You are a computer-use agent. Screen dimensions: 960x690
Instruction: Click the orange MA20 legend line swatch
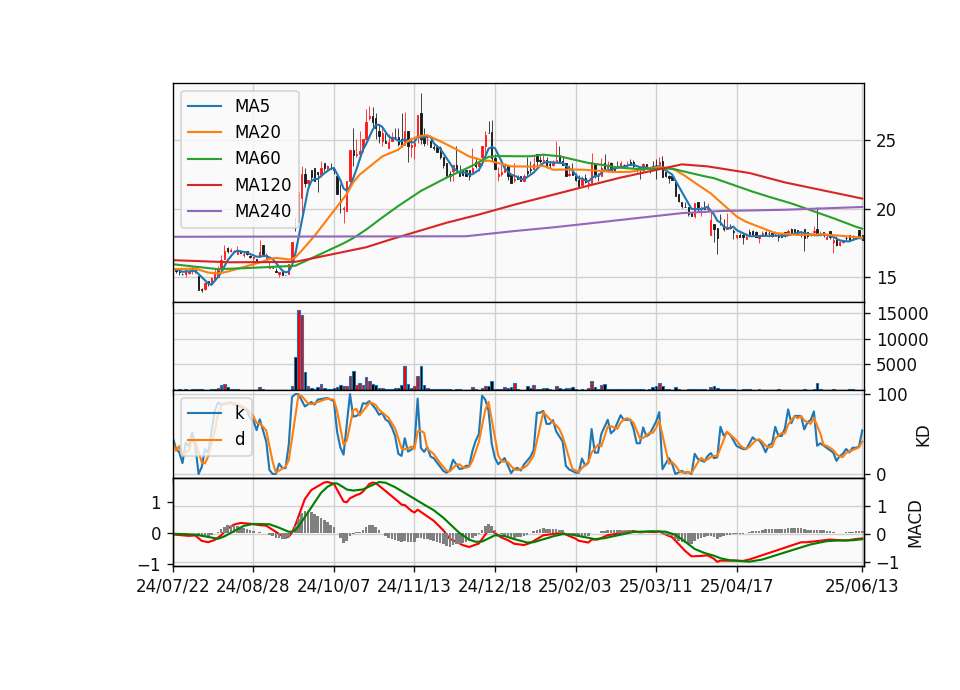(204, 132)
